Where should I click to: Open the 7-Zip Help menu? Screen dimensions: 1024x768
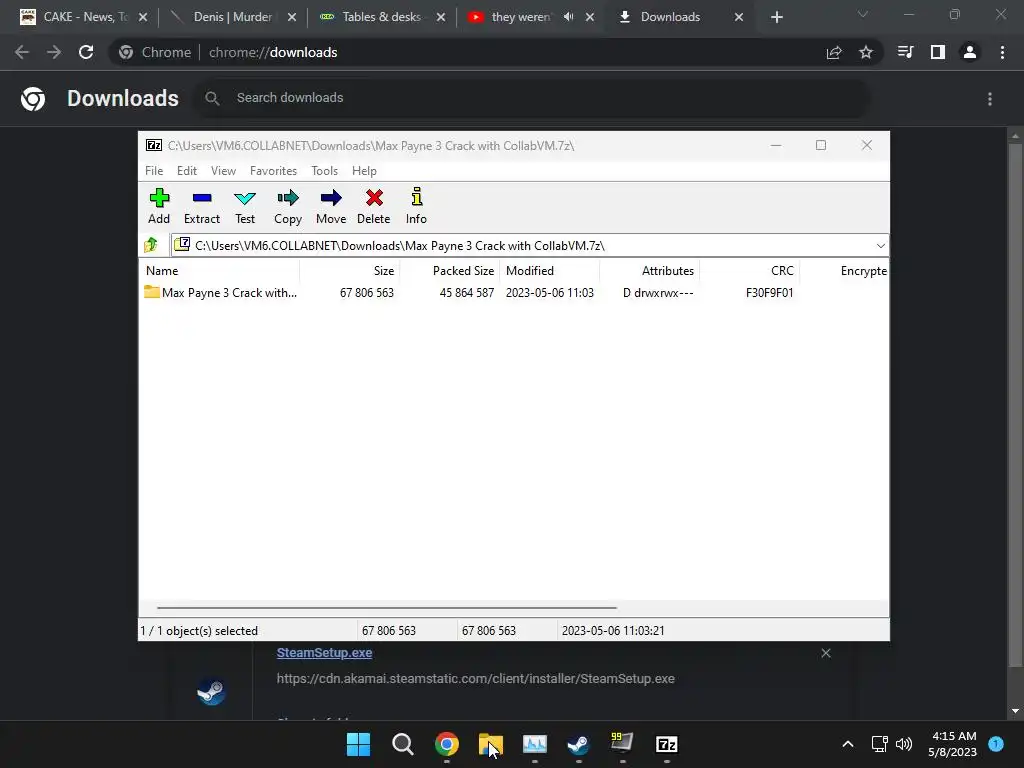[364, 170]
